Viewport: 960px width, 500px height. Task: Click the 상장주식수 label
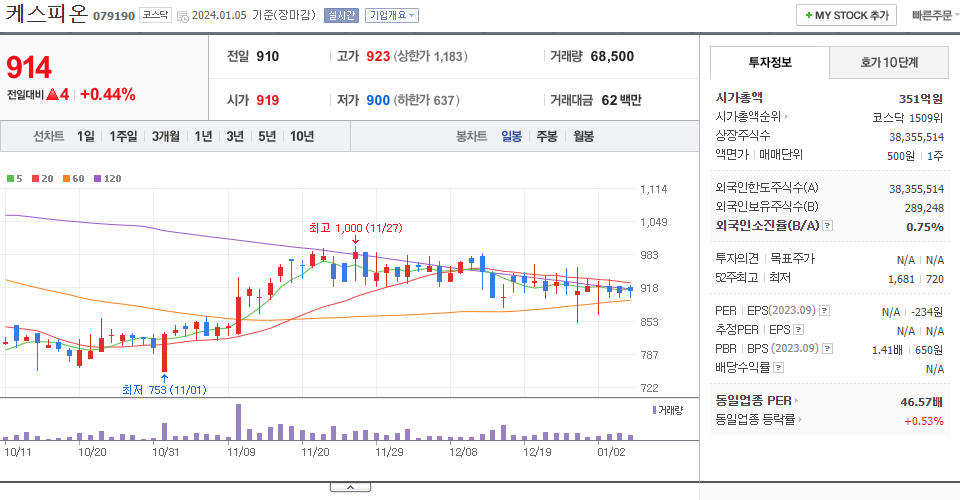[743, 135]
